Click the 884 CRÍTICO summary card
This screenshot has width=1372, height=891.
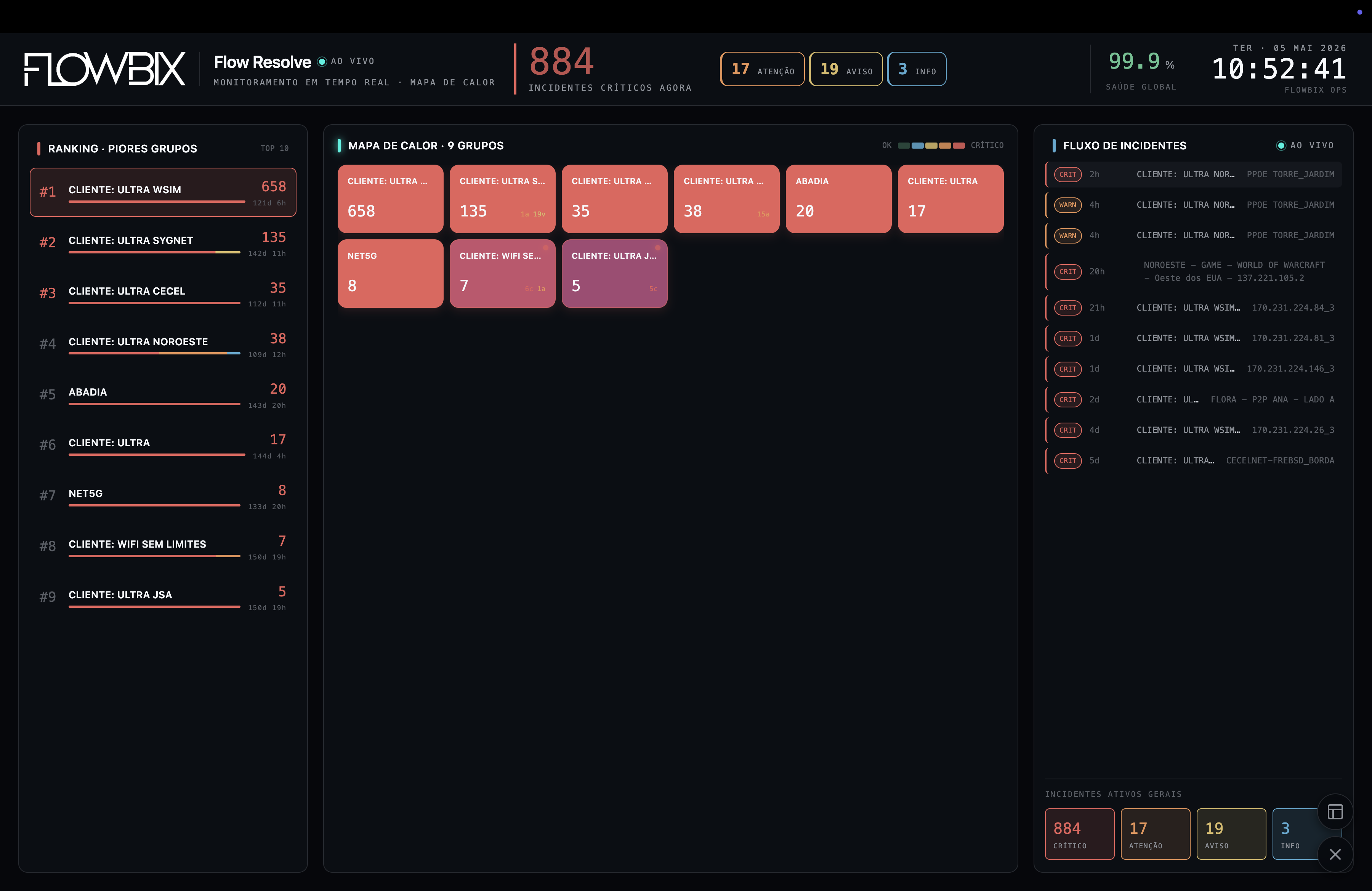coord(1079,834)
